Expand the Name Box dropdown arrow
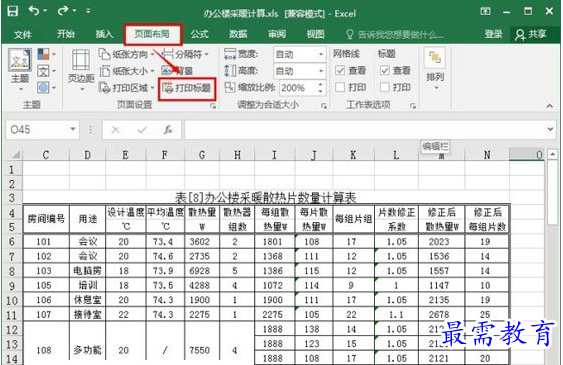Image resolution: width=563 pixels, height=365 pixels. [x=73, y=129]
